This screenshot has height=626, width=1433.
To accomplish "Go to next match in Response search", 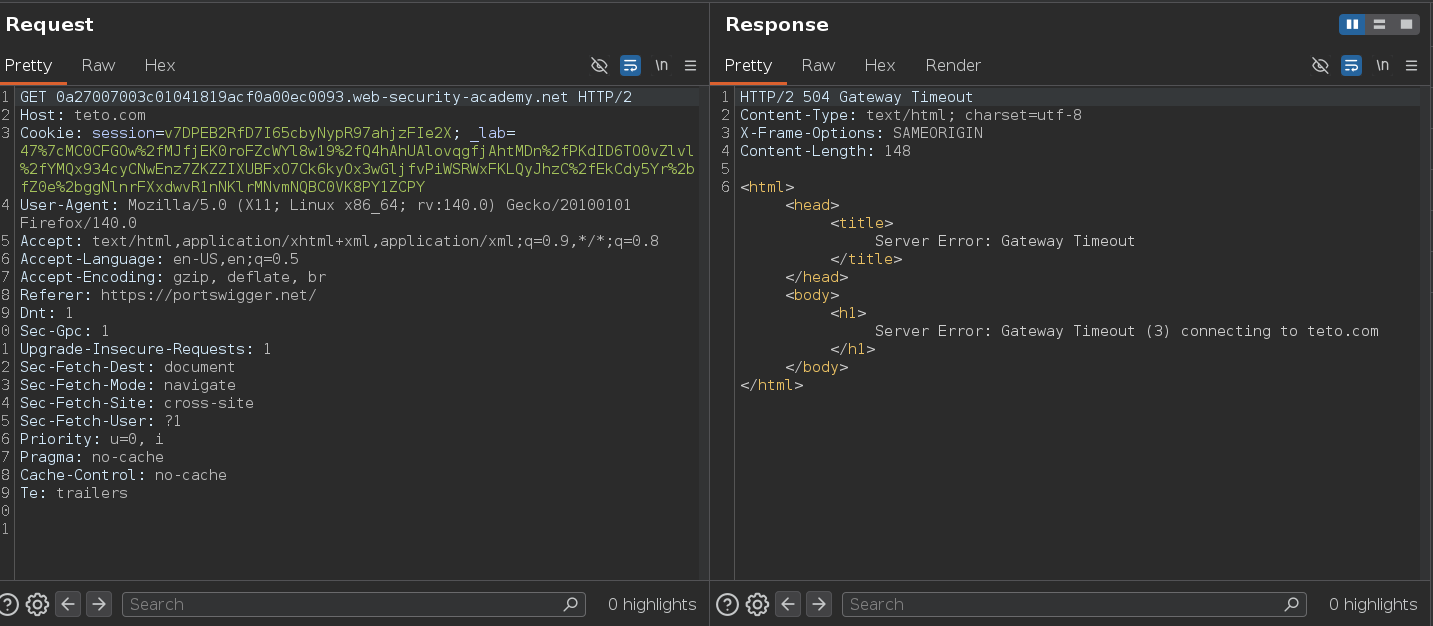I will (x=819, y=604).
